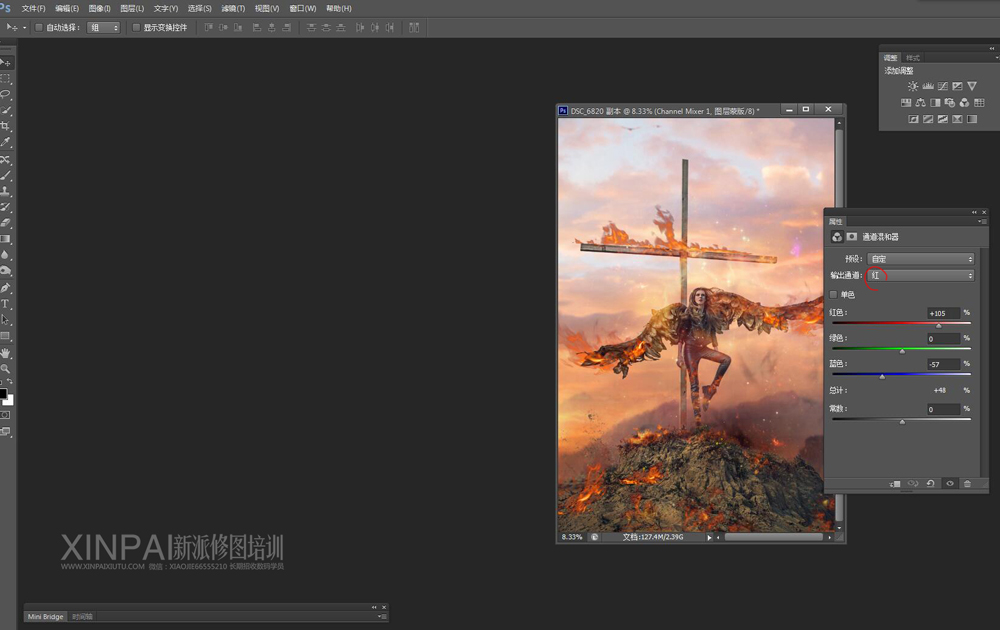This screenshot has width=1000, height=630.
Task: Switch to the 样式 styles tab
Action: tap(913, 57)
